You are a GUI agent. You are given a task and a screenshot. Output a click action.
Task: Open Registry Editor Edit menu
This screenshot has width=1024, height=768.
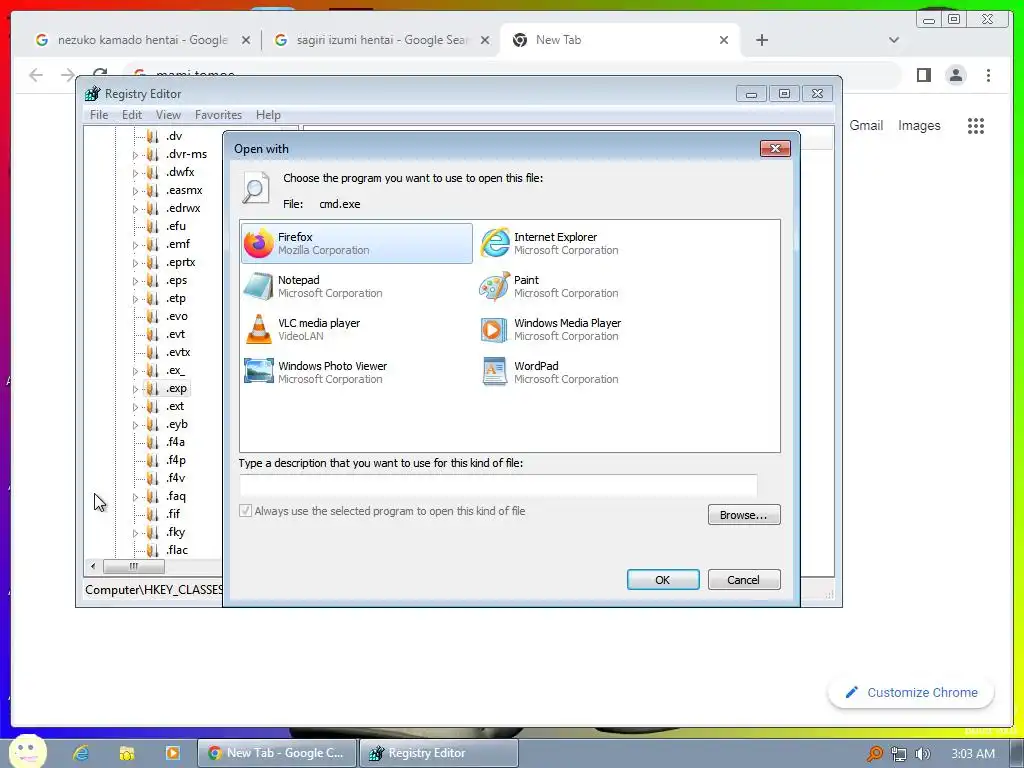[x=131, y=115]
